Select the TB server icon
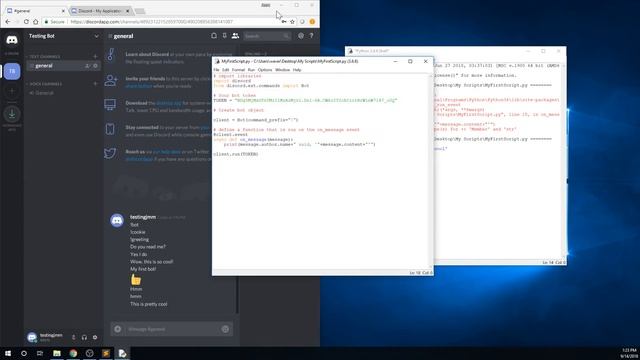This screenshot has width=640, height=360. pyautogui.click(x=12, y=71)
